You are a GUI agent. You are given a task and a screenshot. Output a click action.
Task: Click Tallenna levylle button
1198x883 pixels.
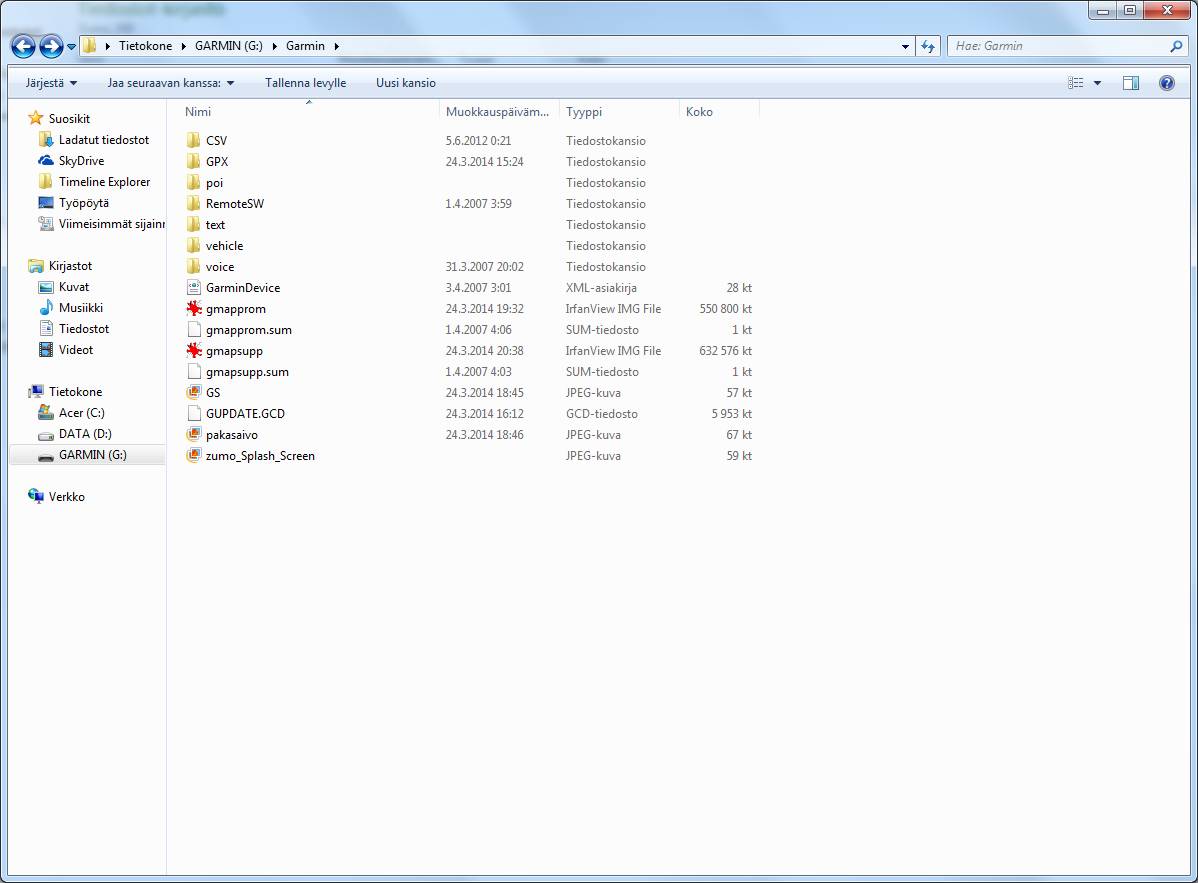click(306, 82)
